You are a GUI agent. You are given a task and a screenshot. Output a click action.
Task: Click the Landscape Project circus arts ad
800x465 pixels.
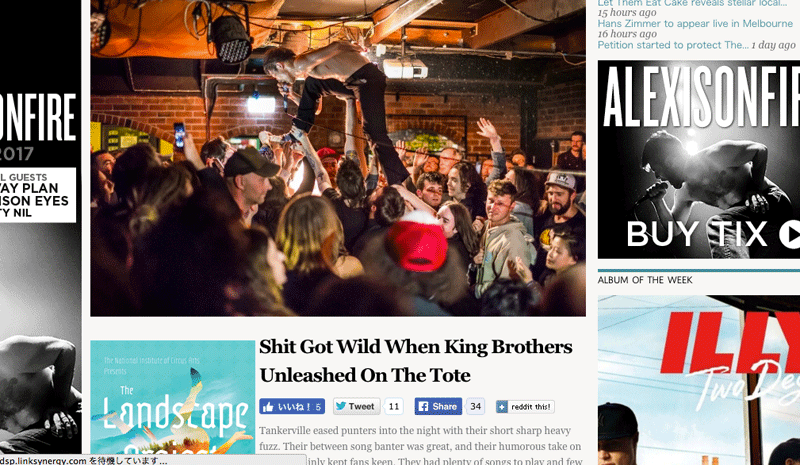point(172,398)
